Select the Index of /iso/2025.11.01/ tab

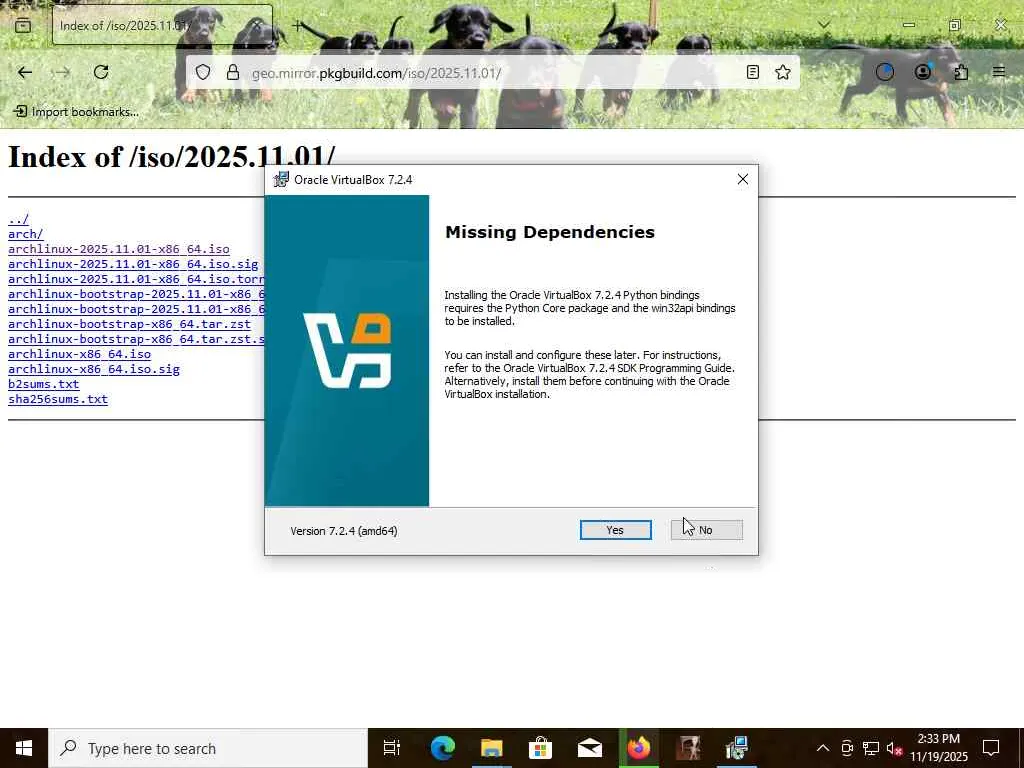[163, 25]
